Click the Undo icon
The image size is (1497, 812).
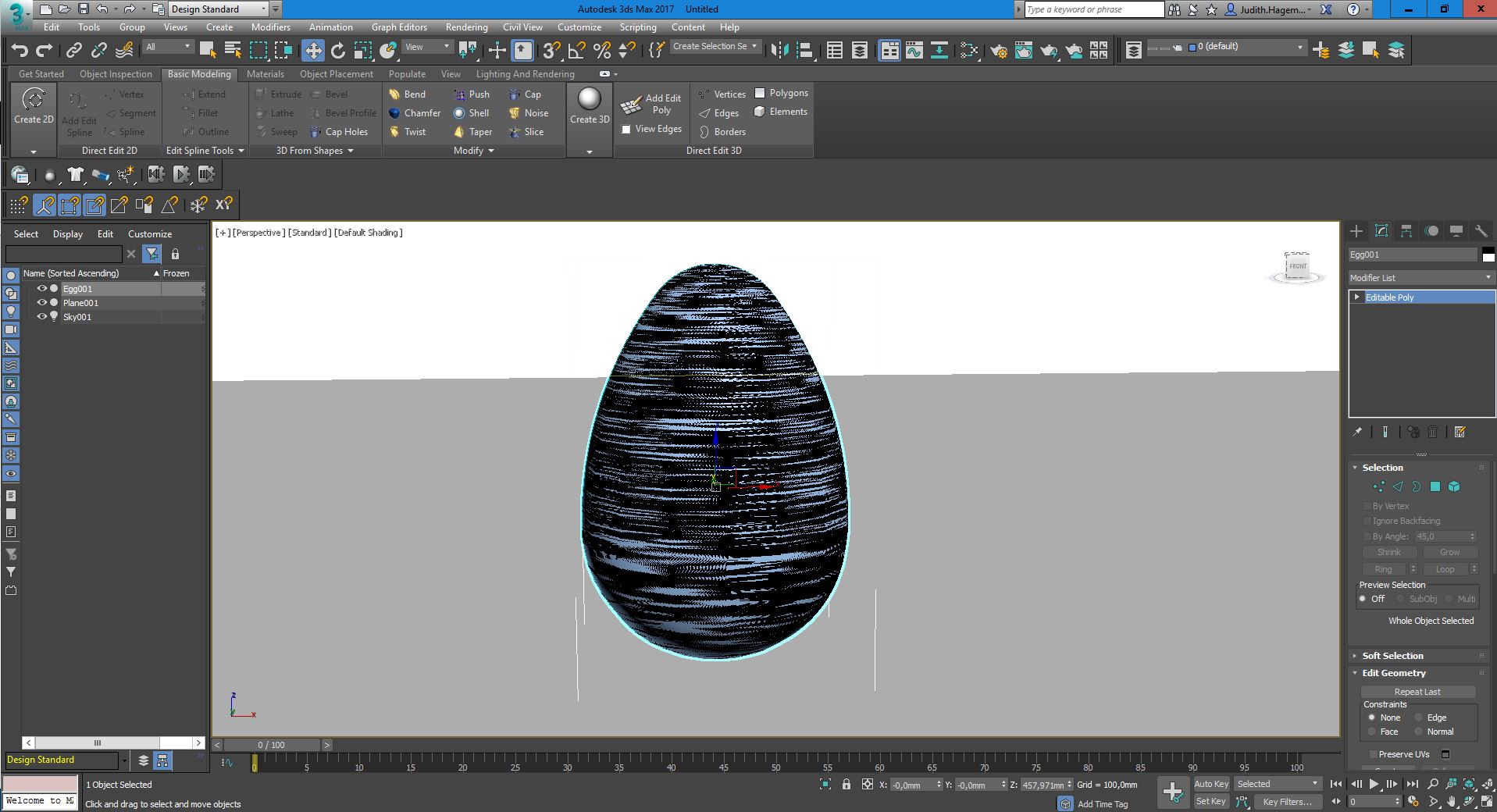19,50
